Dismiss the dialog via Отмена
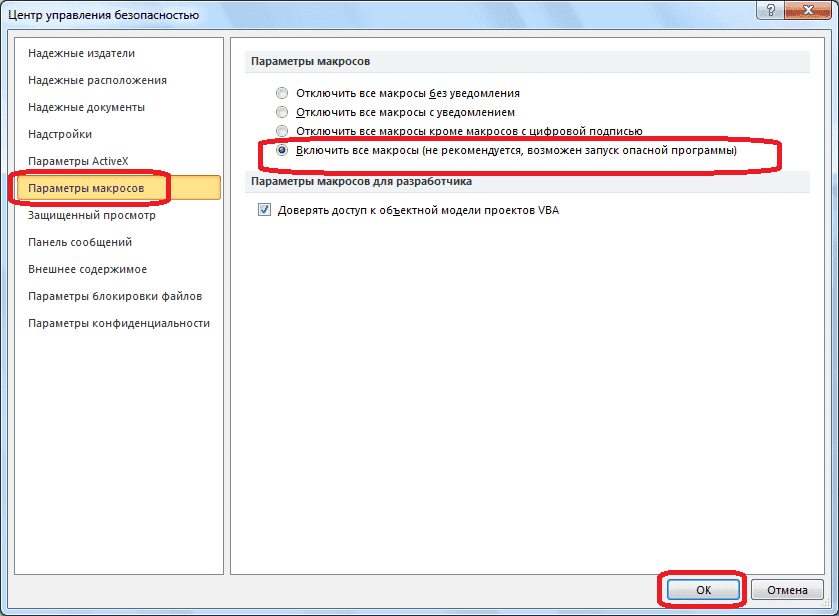This screenshot has height=616, width=839. pyautogui.click(x=786, y=590)
